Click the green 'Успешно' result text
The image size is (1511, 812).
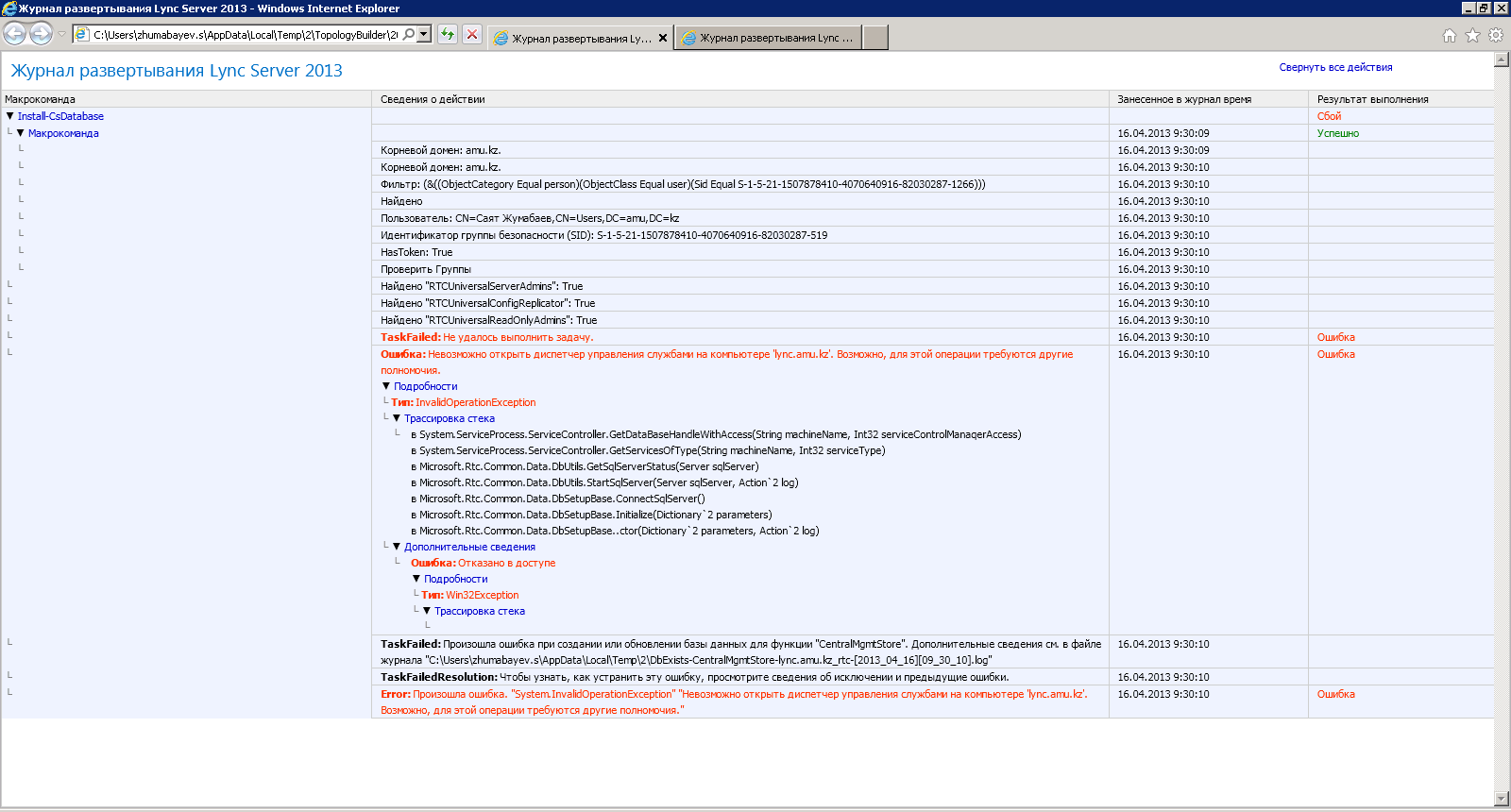tap(1338, 133)
